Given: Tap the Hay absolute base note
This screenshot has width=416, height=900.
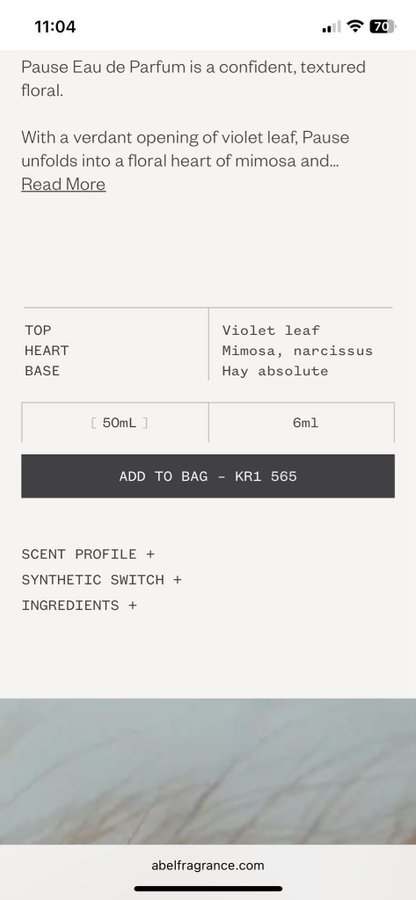Looking at the screenshot, I should tap(275, 371).
